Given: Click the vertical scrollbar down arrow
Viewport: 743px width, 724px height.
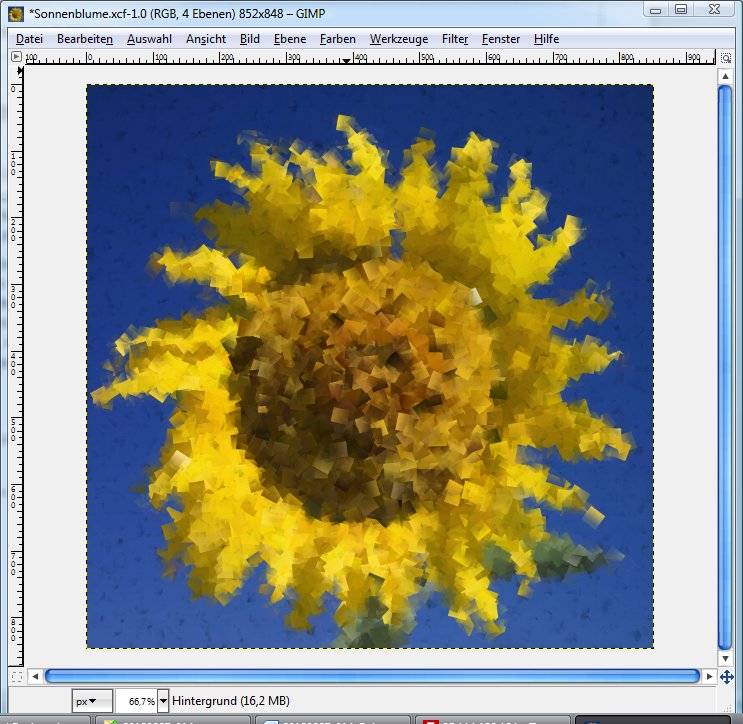Looking at the screenshot, I should (727, 658).
